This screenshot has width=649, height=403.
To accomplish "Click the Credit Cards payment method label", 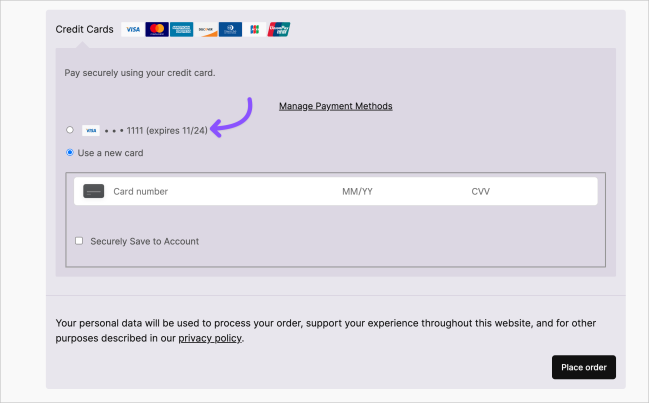I will tap(85, 30).
